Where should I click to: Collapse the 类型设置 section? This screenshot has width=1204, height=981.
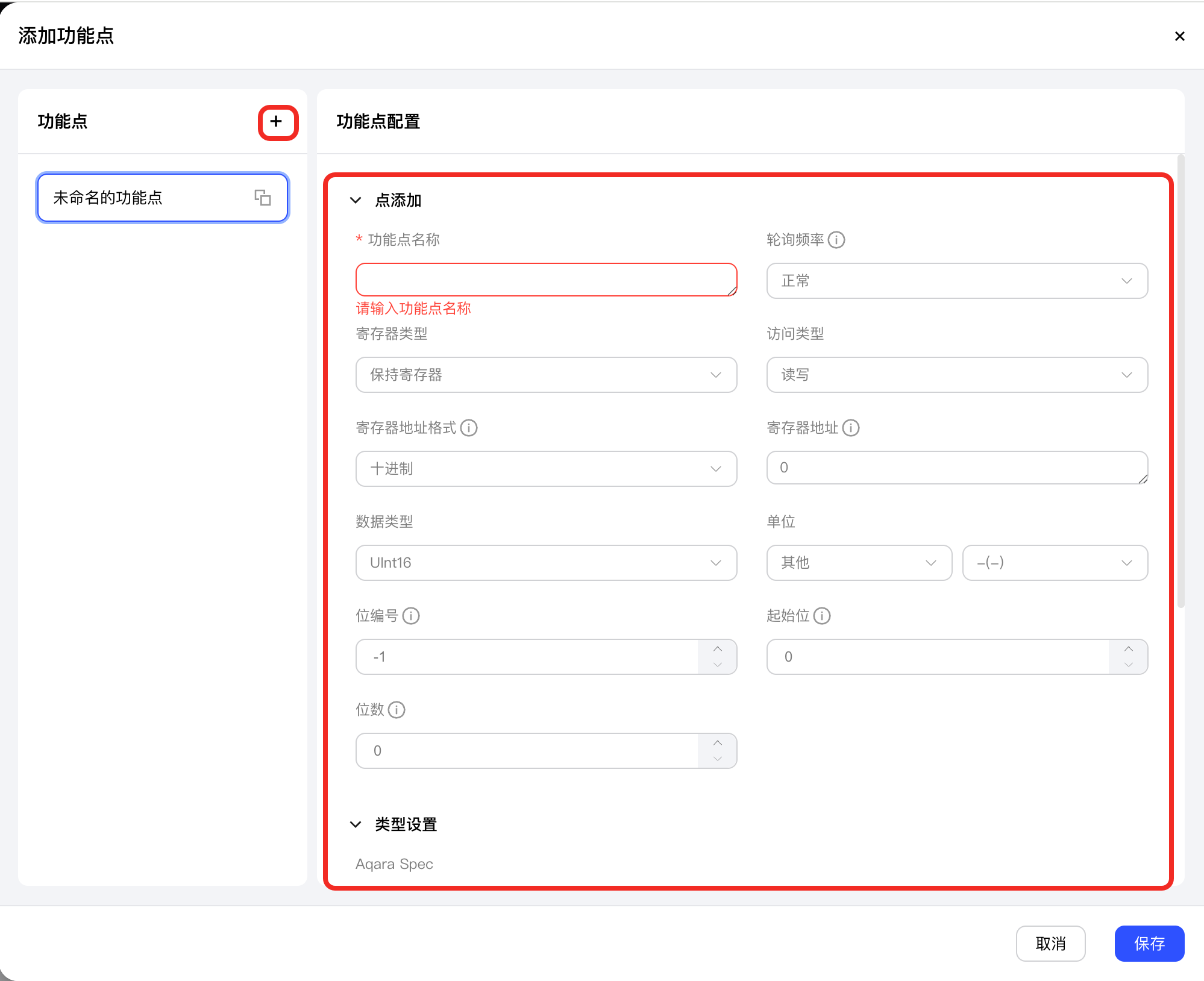click(x=356, y=824)
